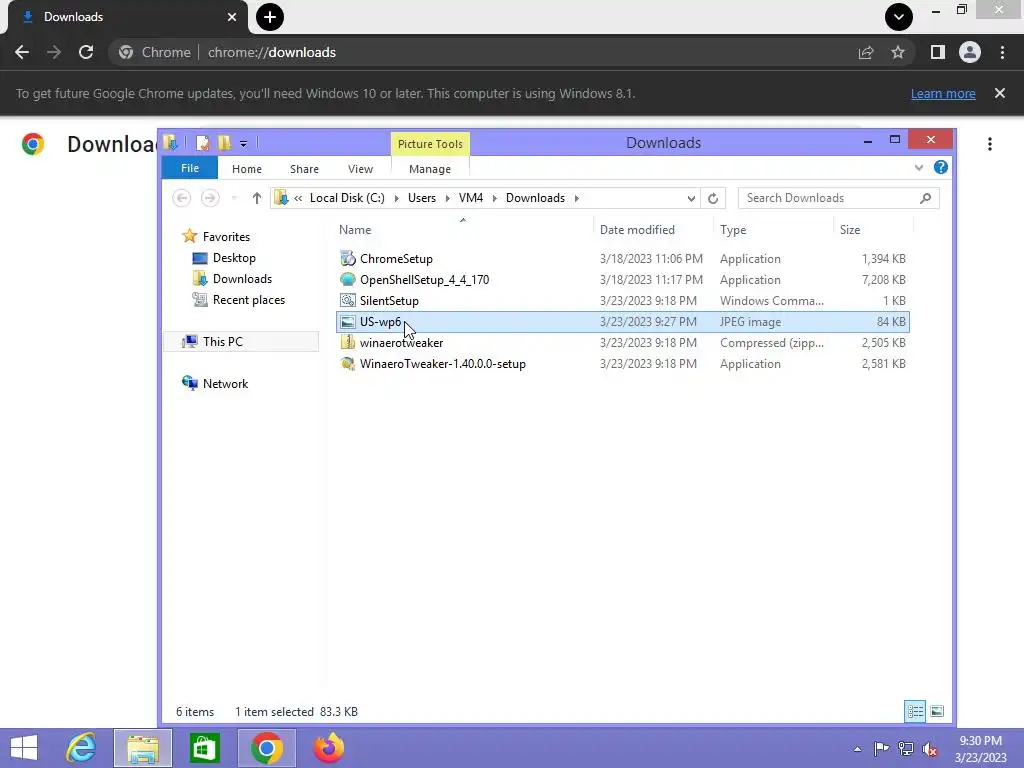Toggle Chrome side panel icon
Screen dimensions: 1024x768
click(938, 52)
